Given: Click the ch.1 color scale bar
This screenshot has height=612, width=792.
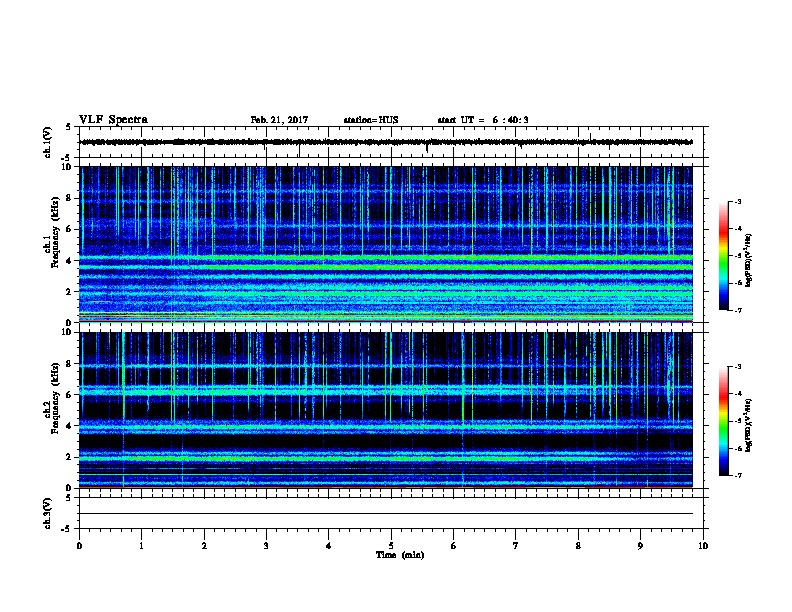Looking at the screenshot, I should click(x=723, y=256).
